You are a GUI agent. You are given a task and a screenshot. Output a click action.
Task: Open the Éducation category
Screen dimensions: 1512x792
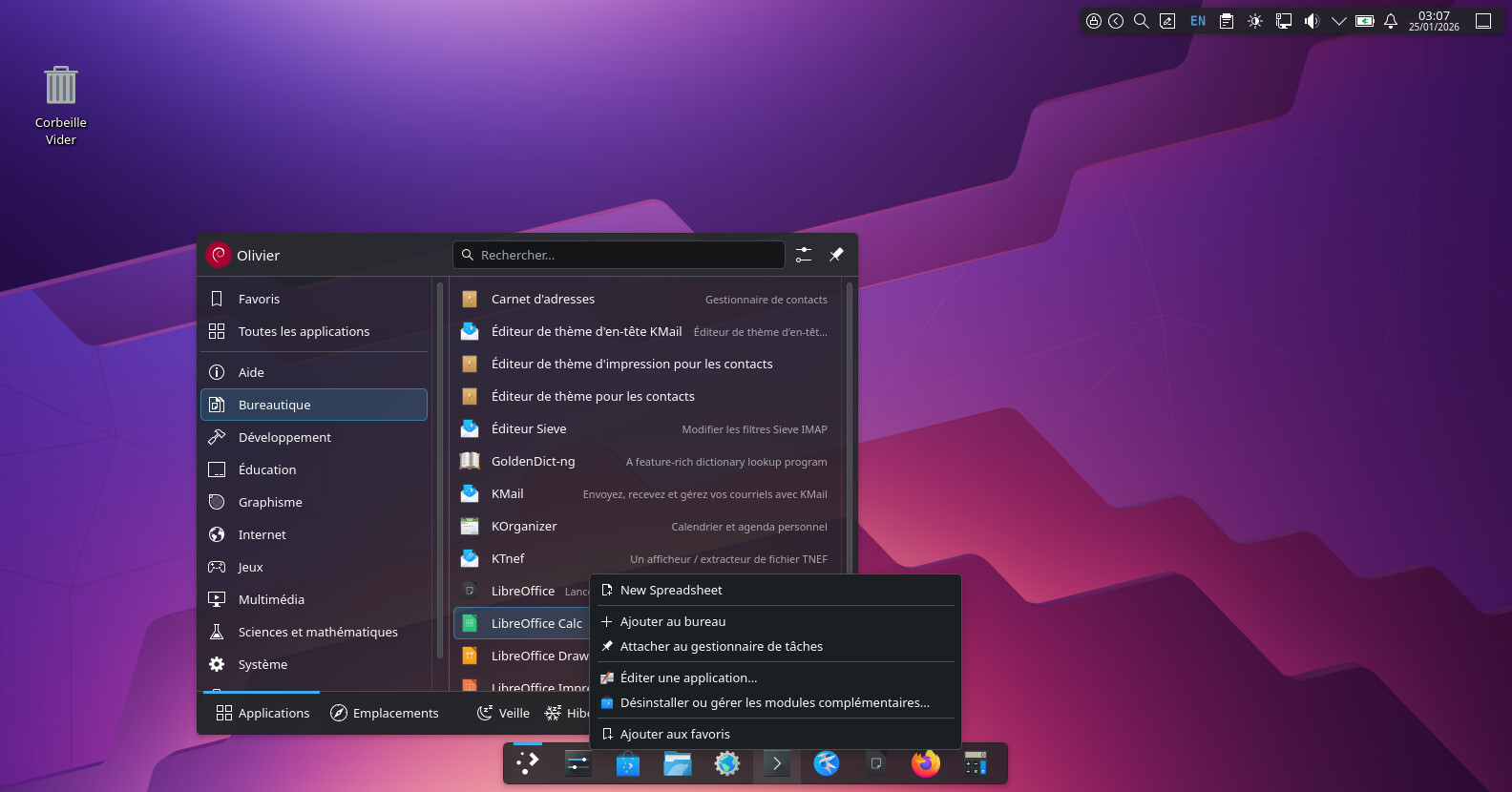[314, 469]
